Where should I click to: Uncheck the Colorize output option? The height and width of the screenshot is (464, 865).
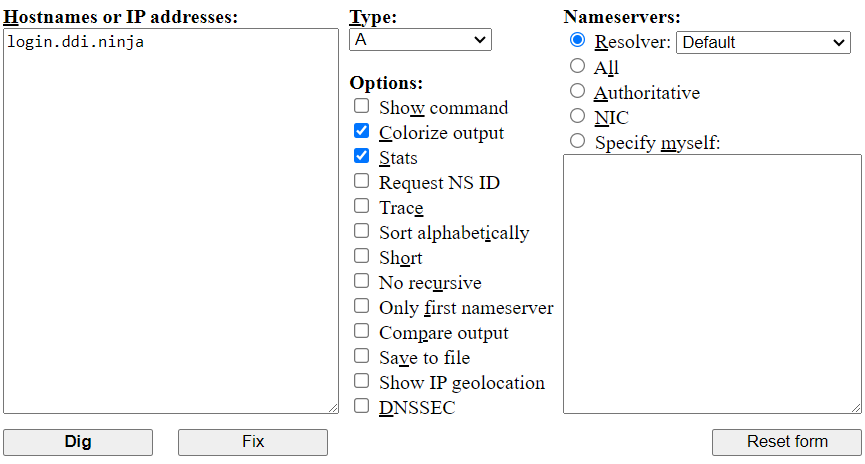coord(361,131)
